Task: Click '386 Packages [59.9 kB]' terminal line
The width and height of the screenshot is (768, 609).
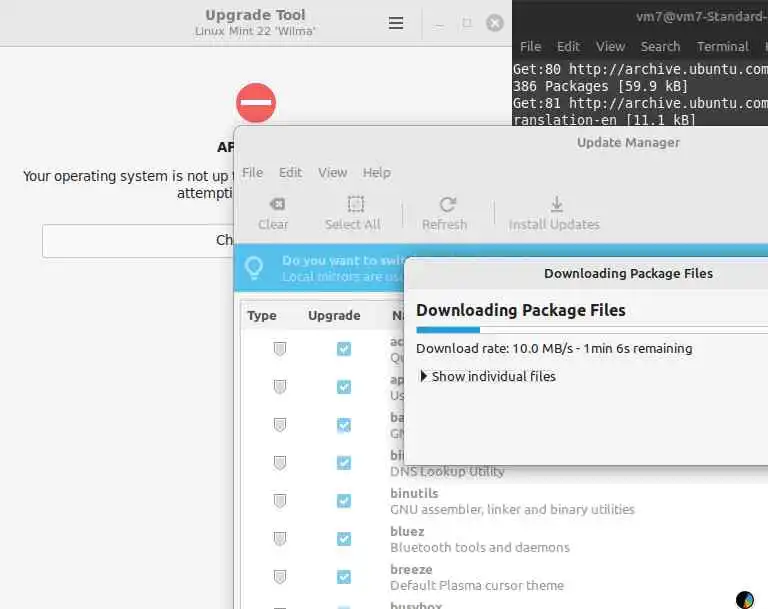Action: pyautogui.click(x=600, y=86)
